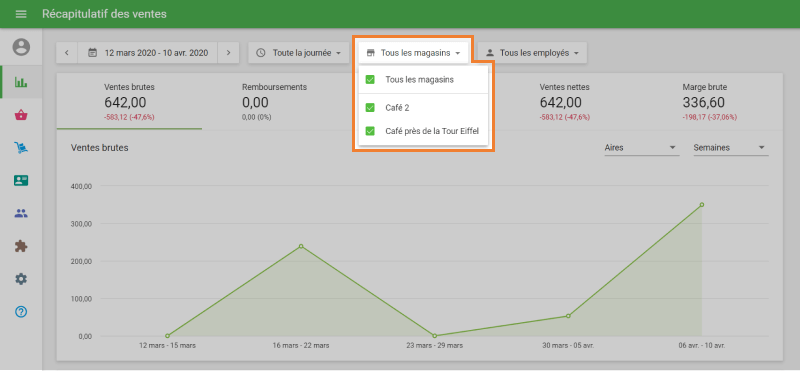Open the employee ID card icon
Screen dimensions: 800x371
click(x=21, y=180)
